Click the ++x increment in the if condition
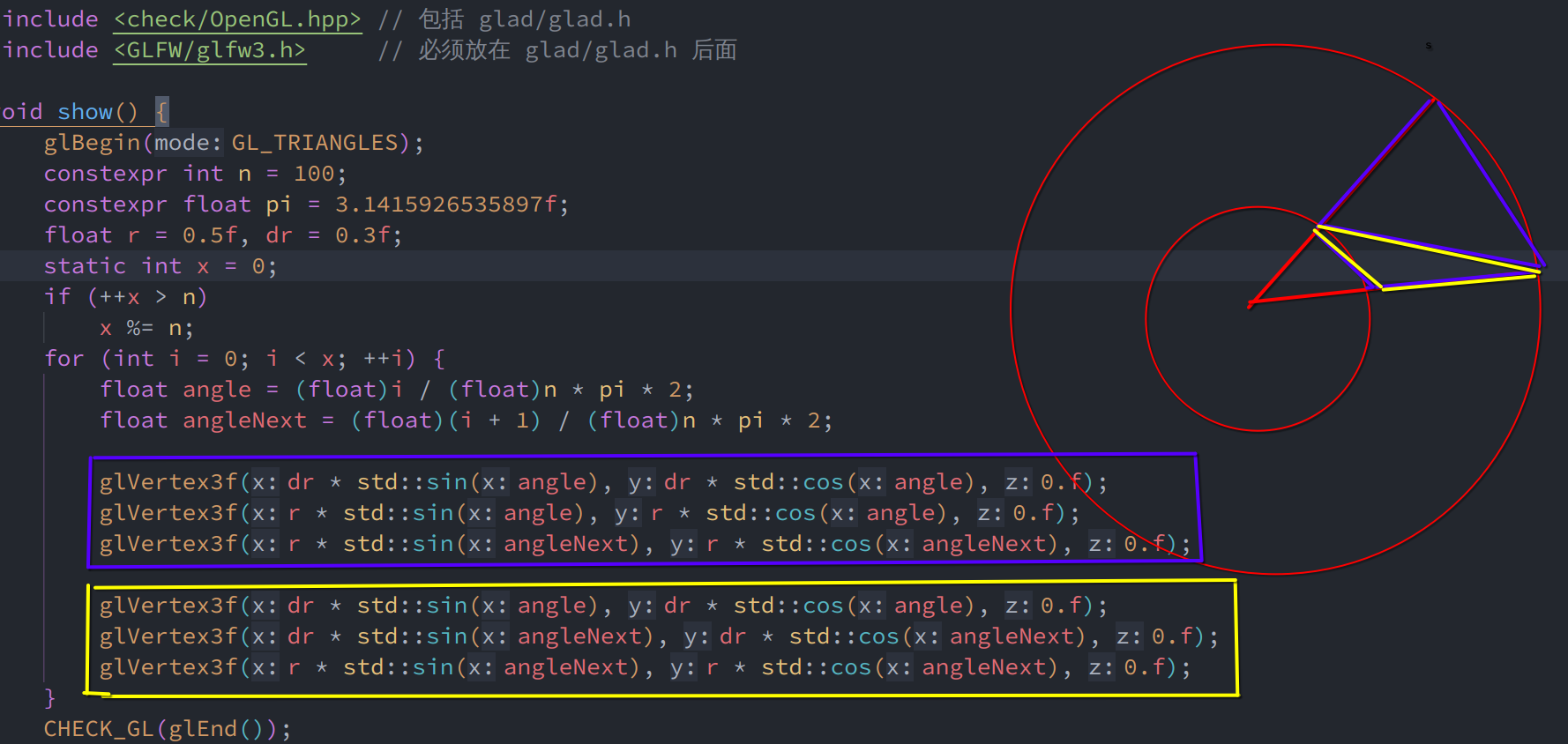Viewport: 1568px width, 744px height. 119,297
